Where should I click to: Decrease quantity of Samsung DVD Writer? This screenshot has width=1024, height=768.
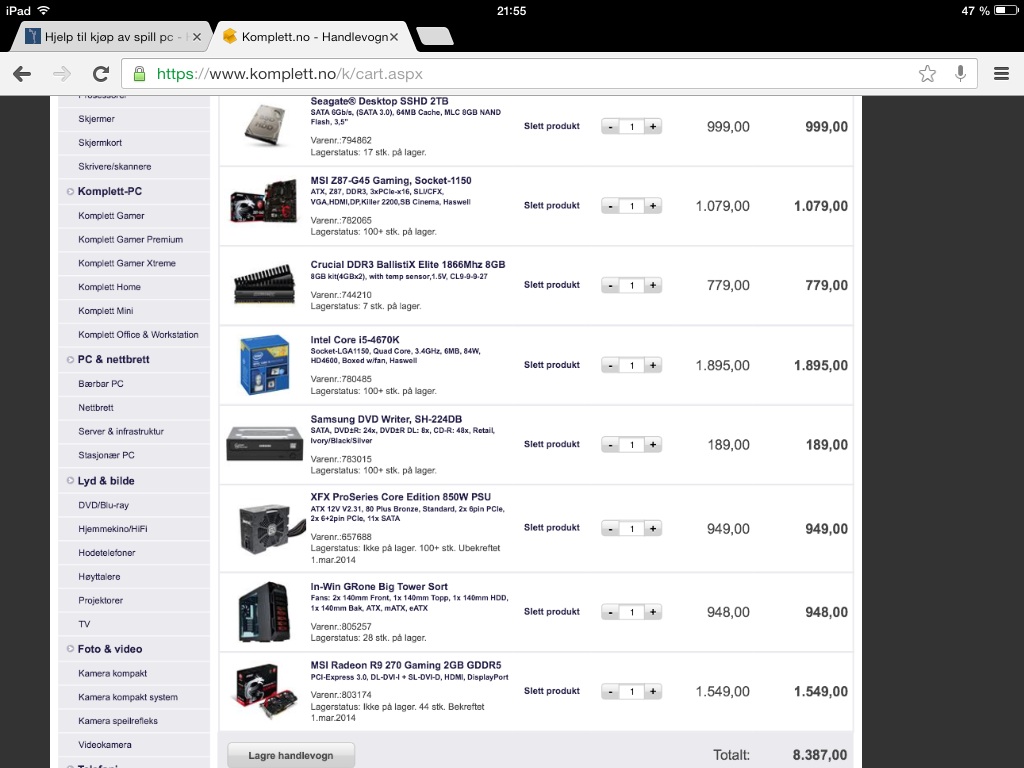point(611,445)
